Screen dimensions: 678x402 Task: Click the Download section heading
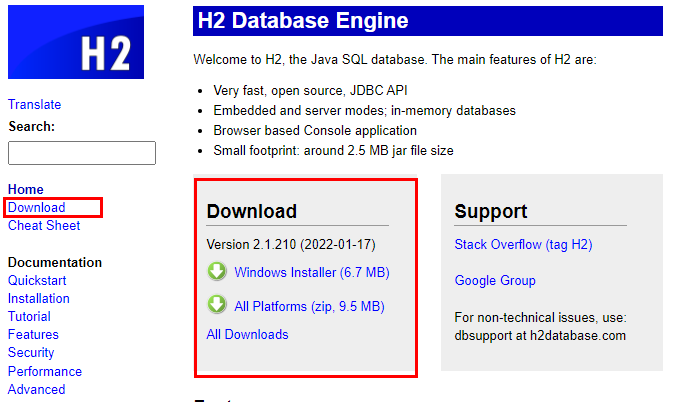coord(252,212)
